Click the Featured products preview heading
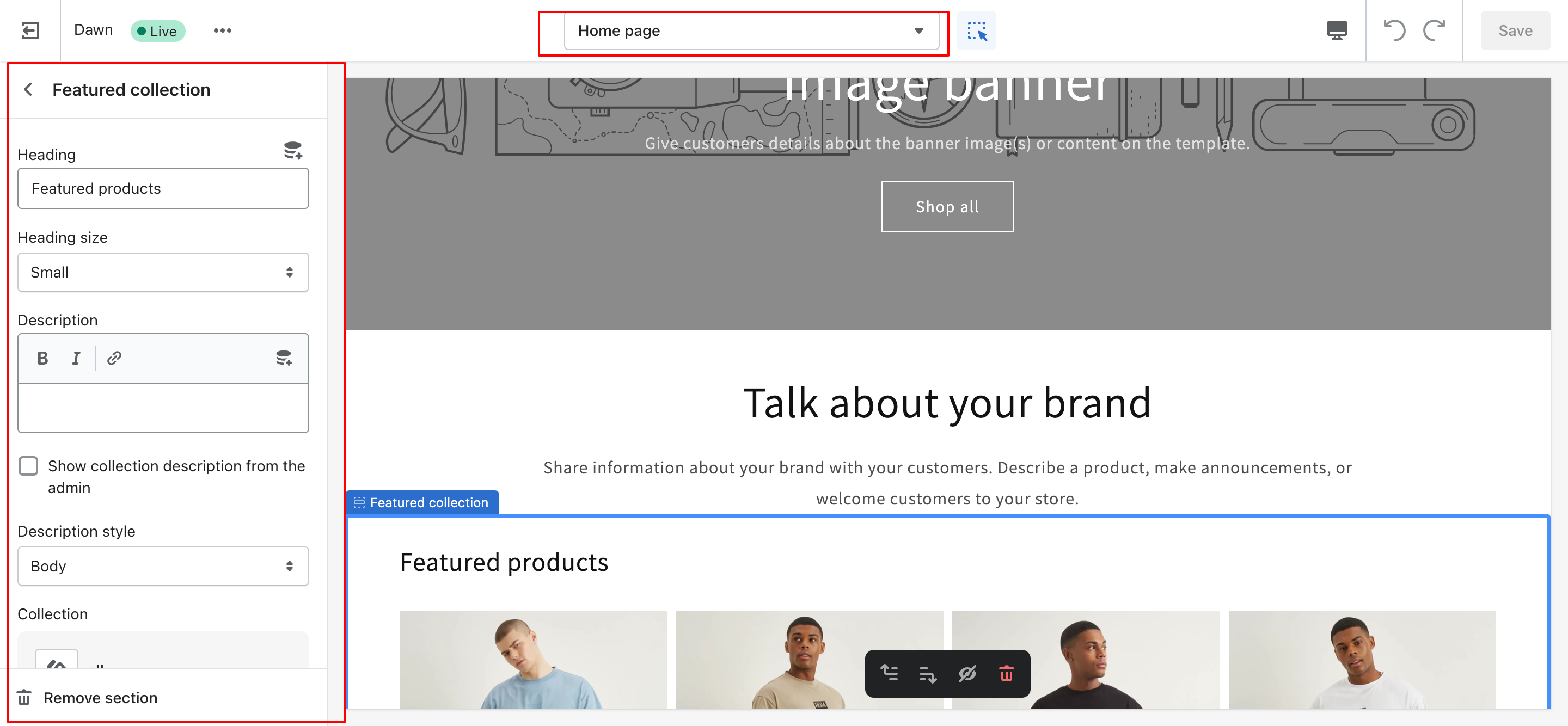The width and height of the screenshot is (1568, 726). (x=504, y=562)
